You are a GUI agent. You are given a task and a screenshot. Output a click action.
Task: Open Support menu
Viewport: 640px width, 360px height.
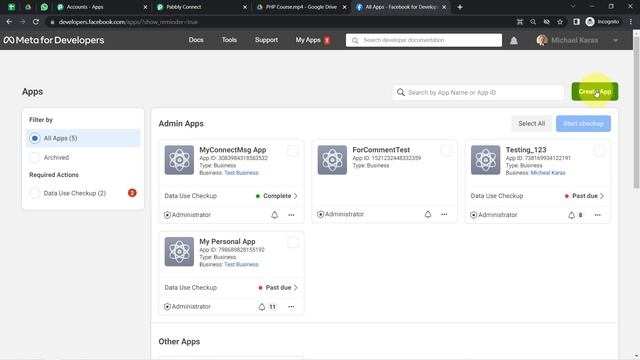point(266,40)
